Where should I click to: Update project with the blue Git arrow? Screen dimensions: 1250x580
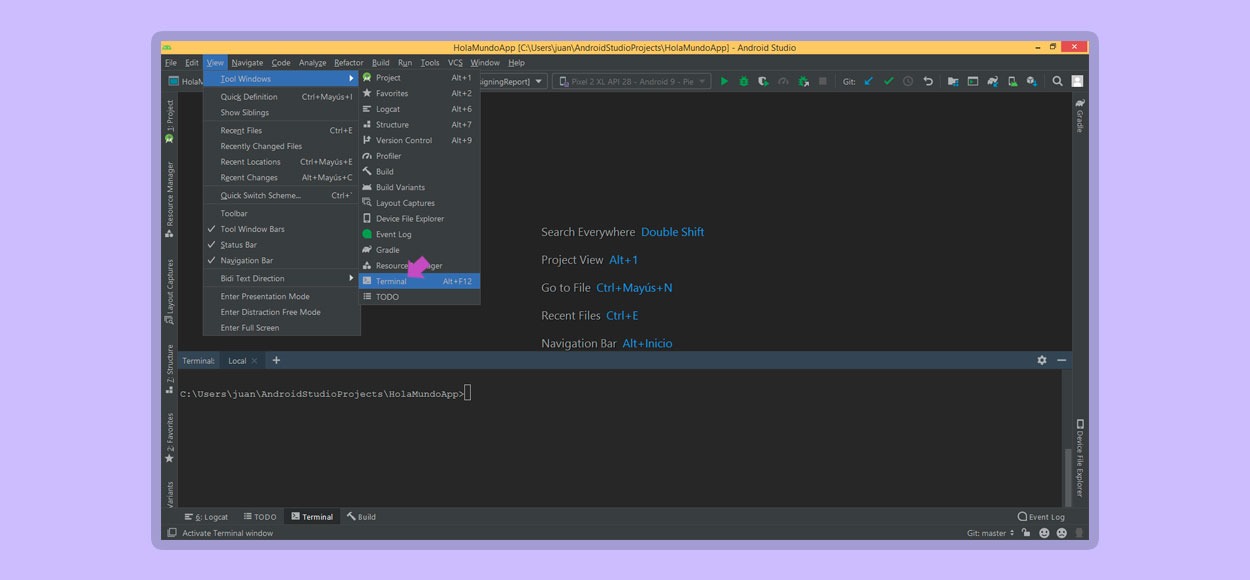(868, 81)
